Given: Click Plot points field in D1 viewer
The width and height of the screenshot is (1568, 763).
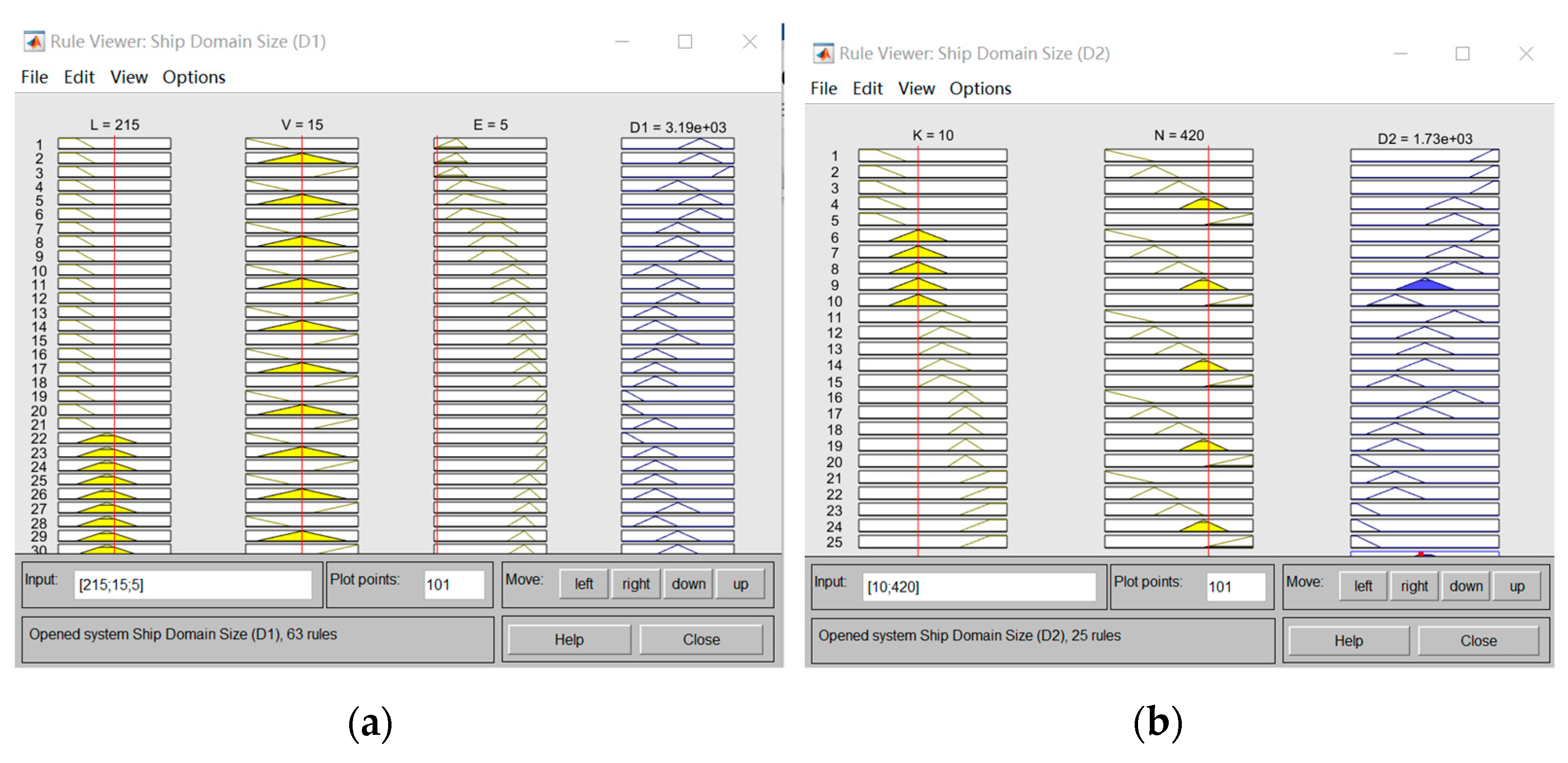Looking at the screenshot, I should [x=453, y=585].
